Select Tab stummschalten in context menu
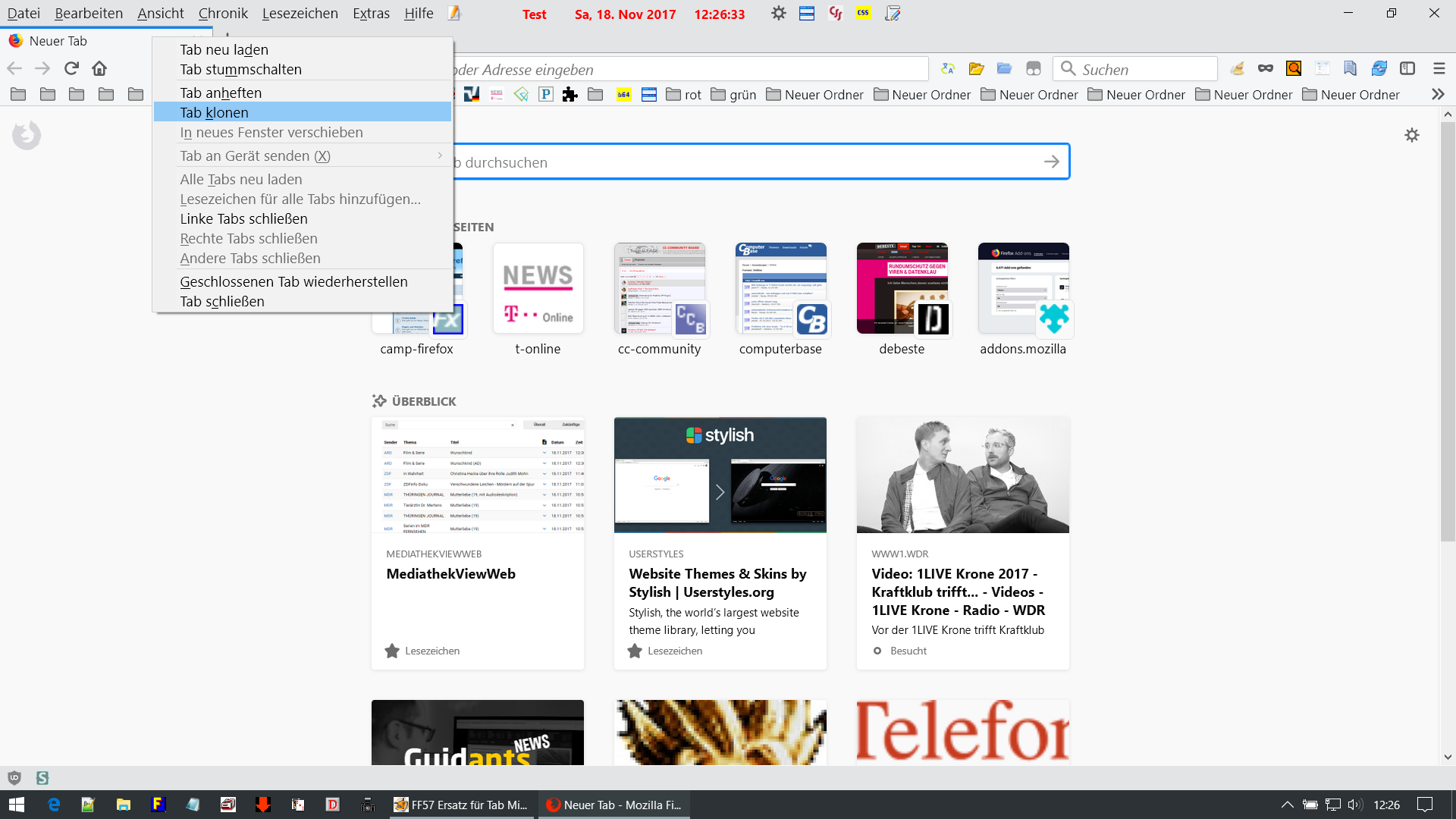This screenshot has height=819, width=1456. tap(240, 69)
